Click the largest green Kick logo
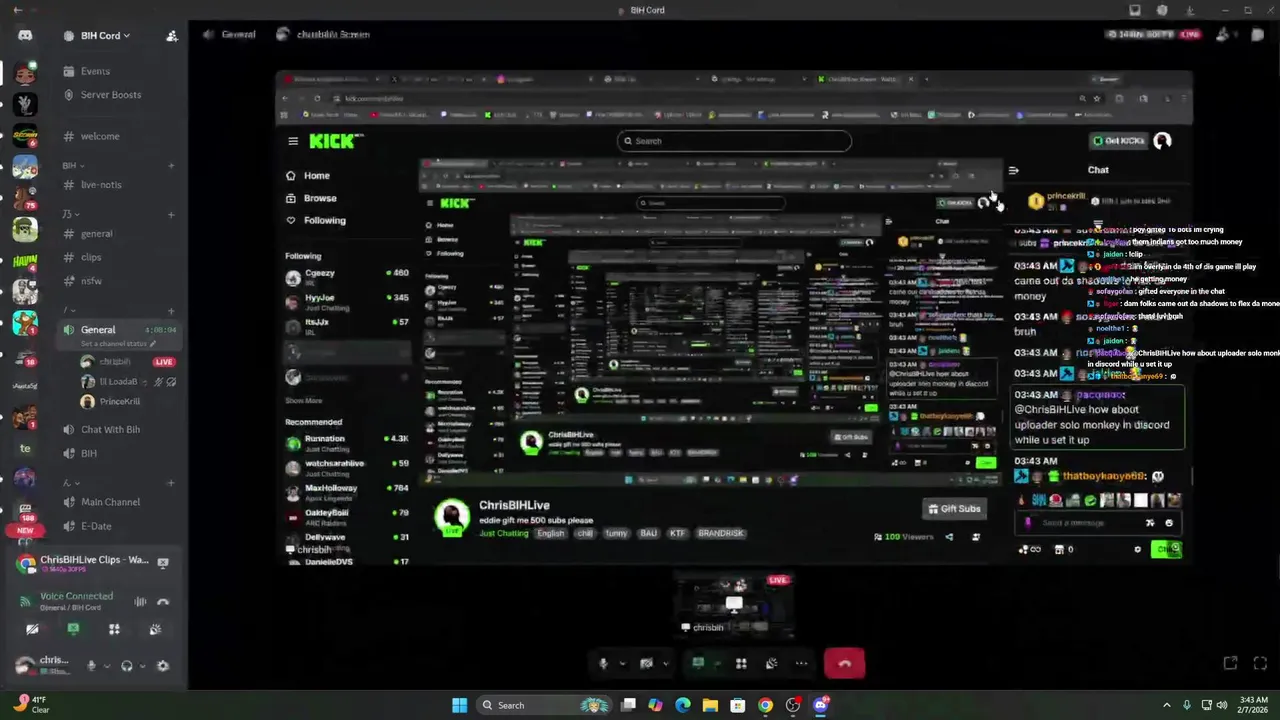The height and width of the screenshot is (720, 1280). point(333,141)
